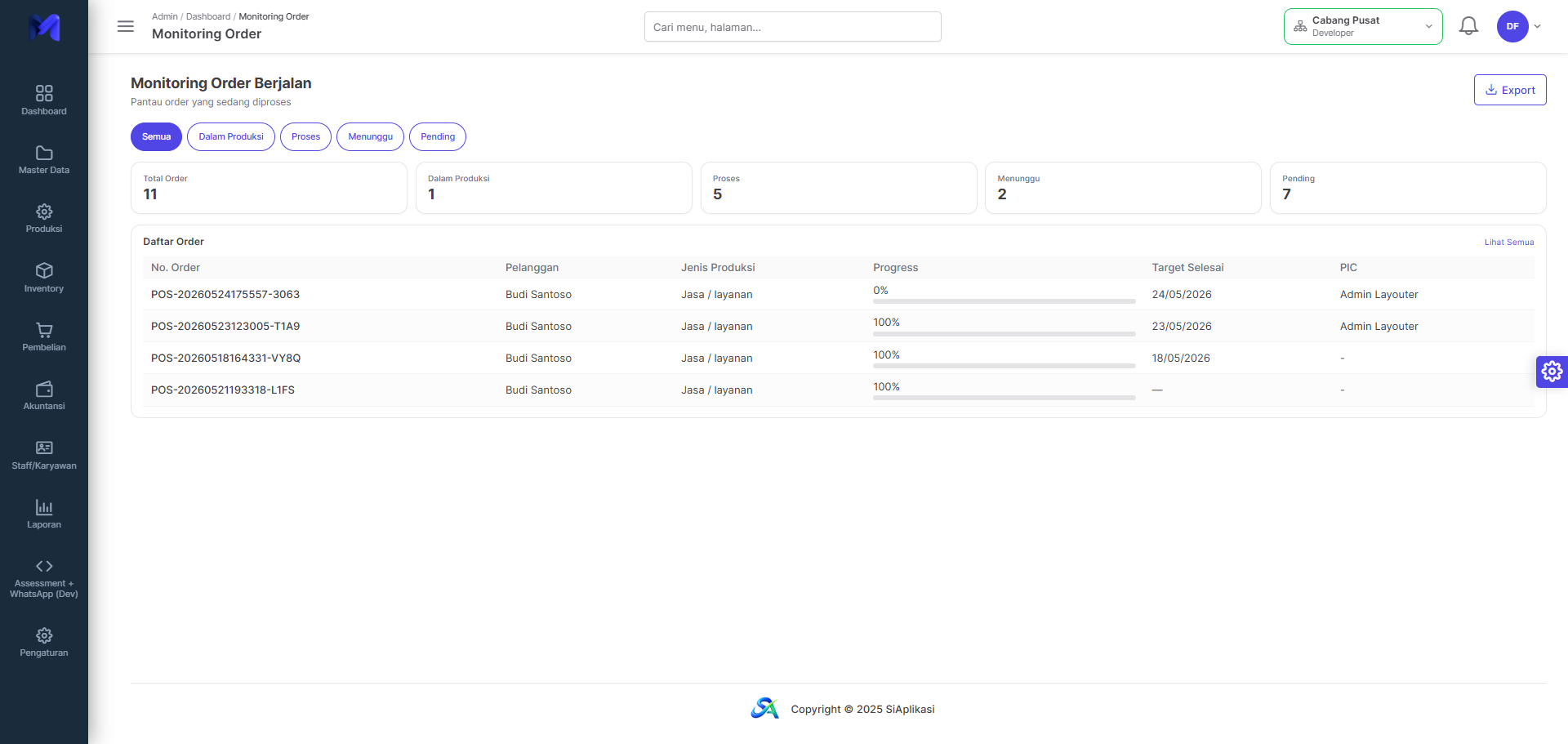1568x744 pixels.
Task: Click the Pending summary card
Action: click(1408, 188)
